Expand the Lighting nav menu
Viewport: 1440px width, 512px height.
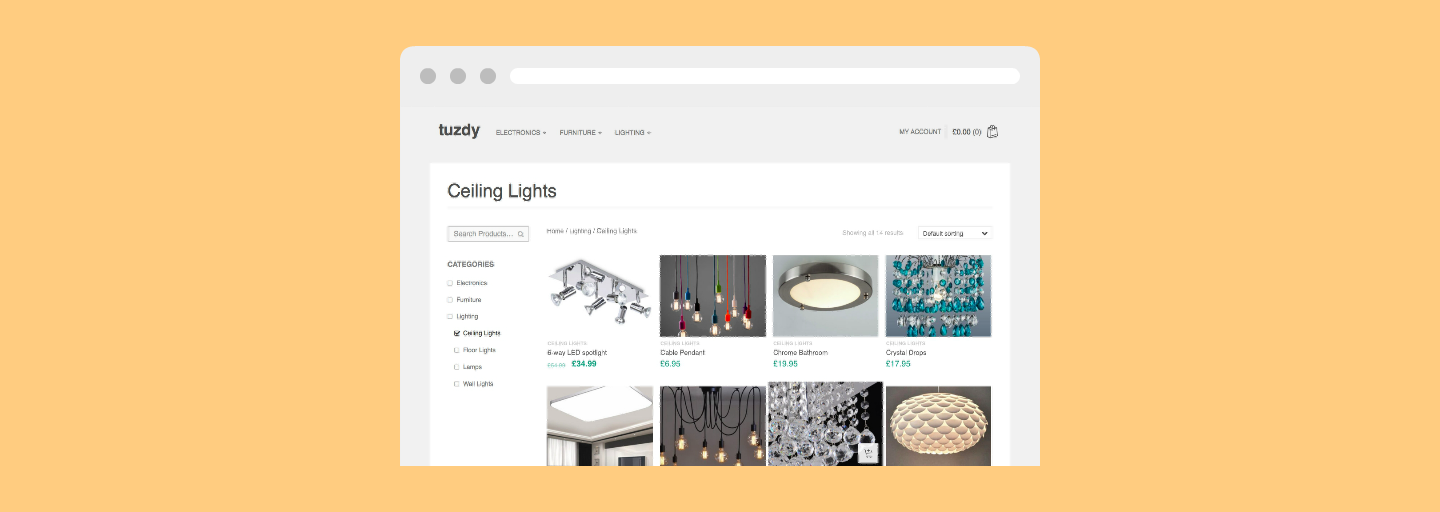click(633, 132)
